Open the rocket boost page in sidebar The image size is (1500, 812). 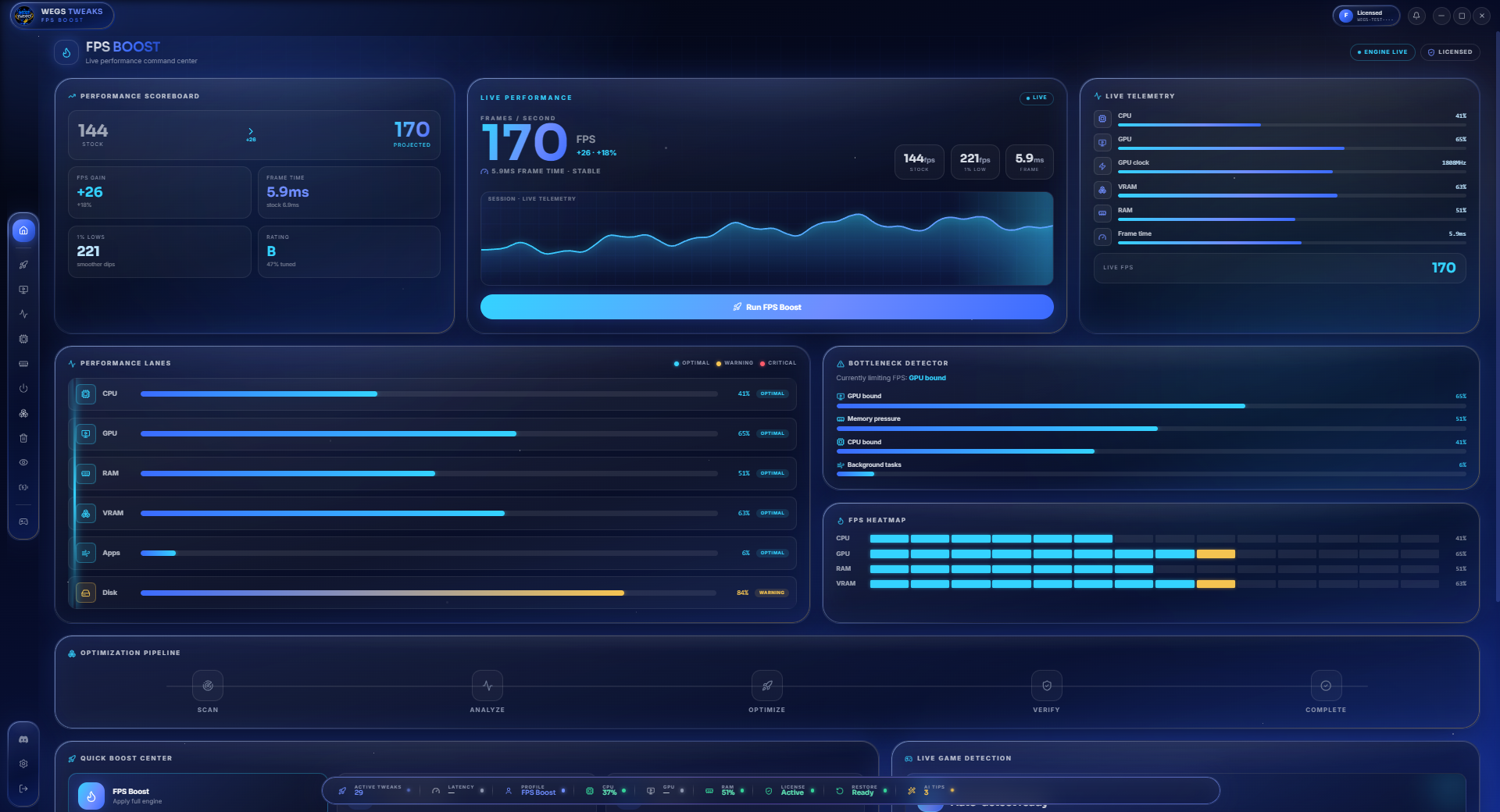[23, 265]
